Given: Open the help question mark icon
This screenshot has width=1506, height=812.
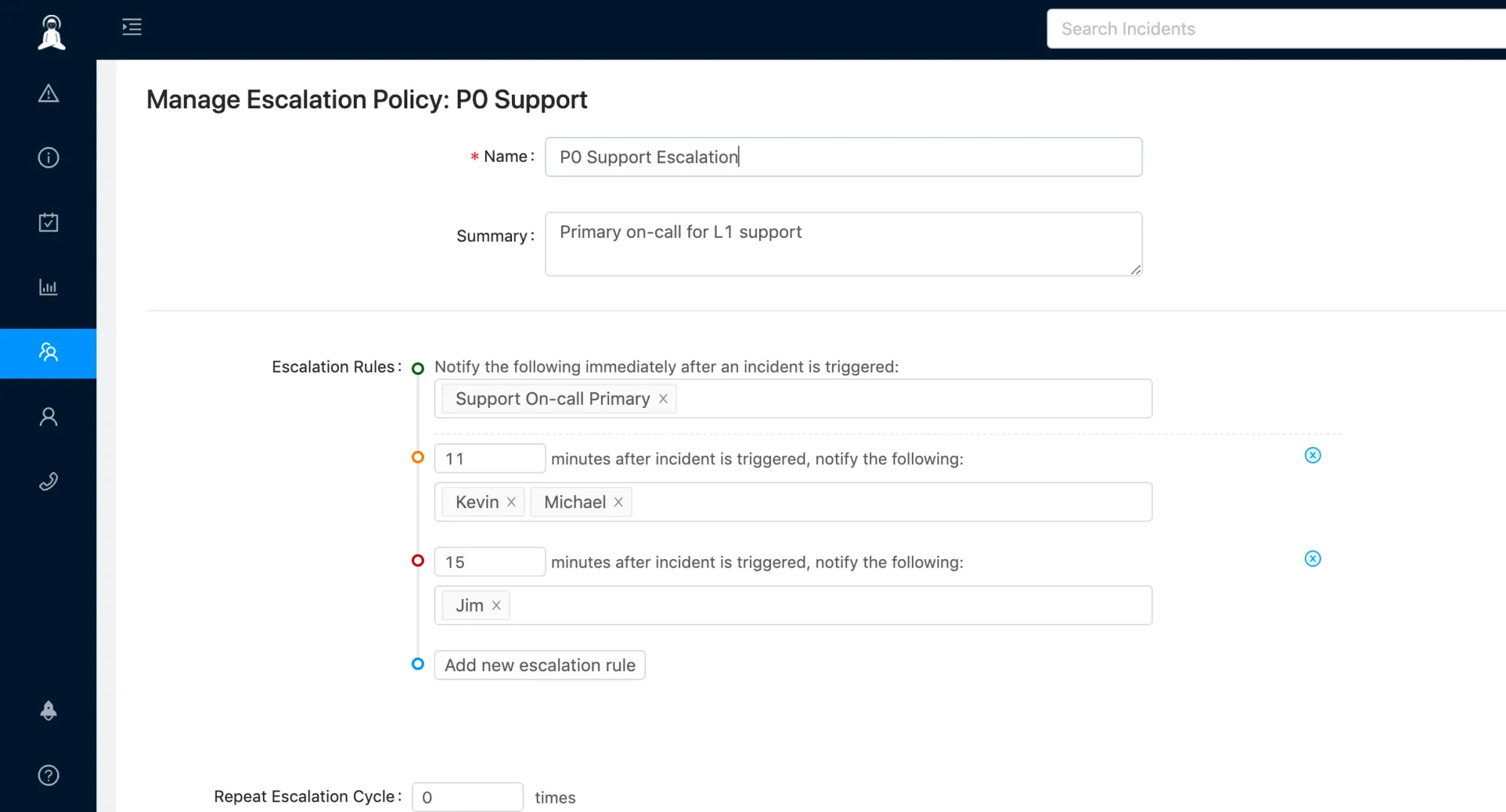Looking at the screenshot, I should click(48, 775).
